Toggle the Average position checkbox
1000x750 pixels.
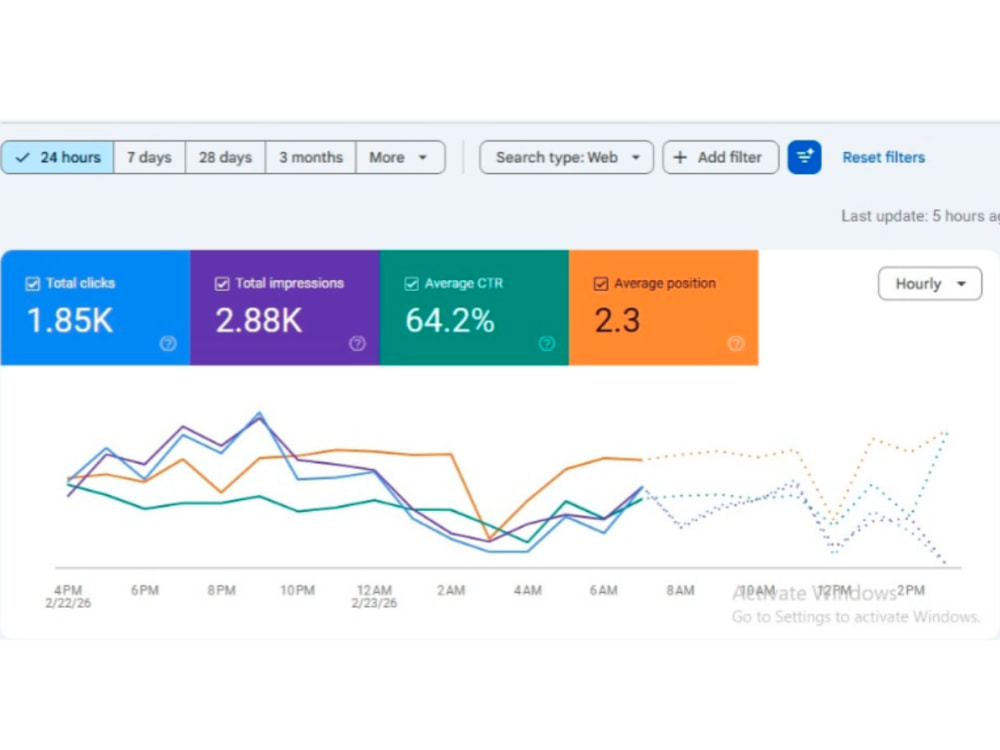click(601, 284)
